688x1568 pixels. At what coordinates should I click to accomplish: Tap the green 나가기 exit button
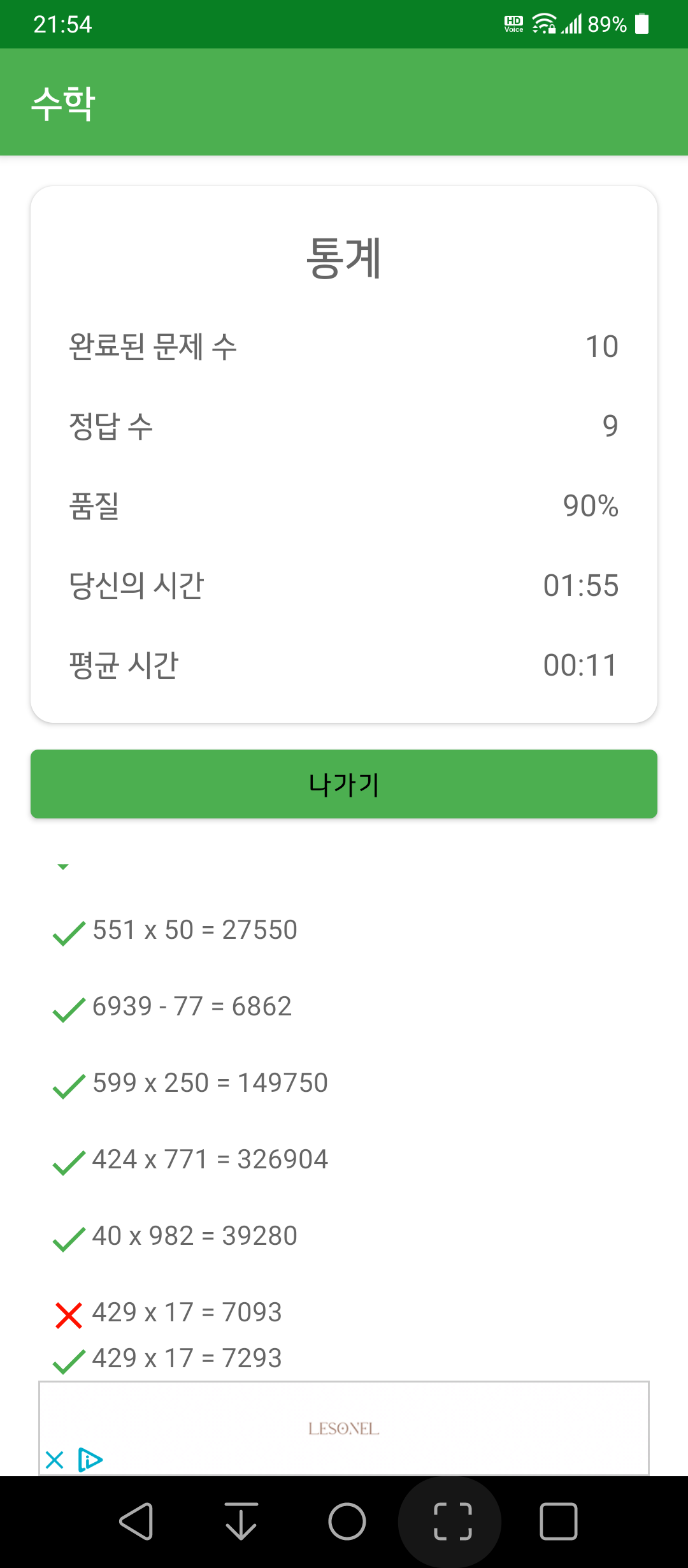click(x=344, y=784)
